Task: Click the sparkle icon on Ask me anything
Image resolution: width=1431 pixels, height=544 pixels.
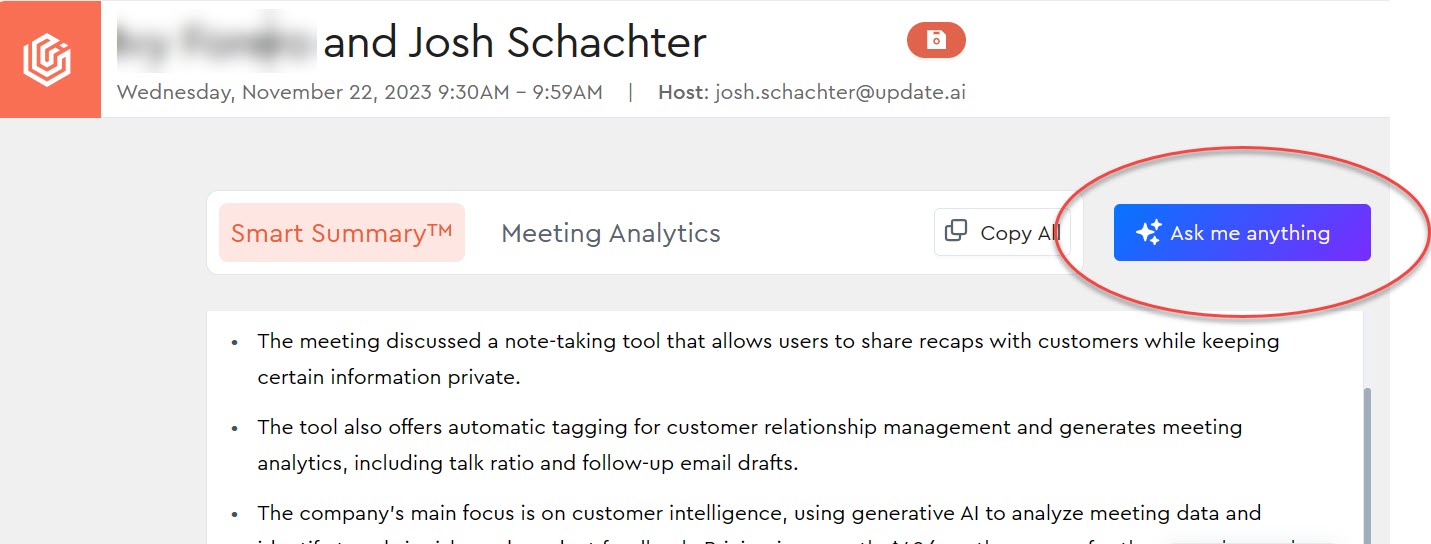Action: click(1149, 233)
